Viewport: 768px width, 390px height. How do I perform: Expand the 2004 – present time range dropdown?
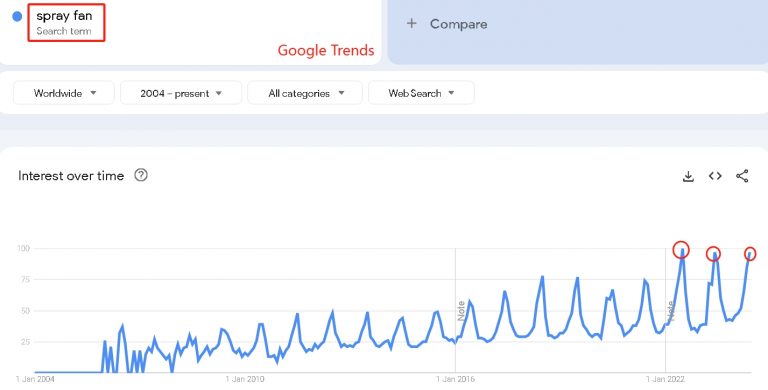click(181, 93)
